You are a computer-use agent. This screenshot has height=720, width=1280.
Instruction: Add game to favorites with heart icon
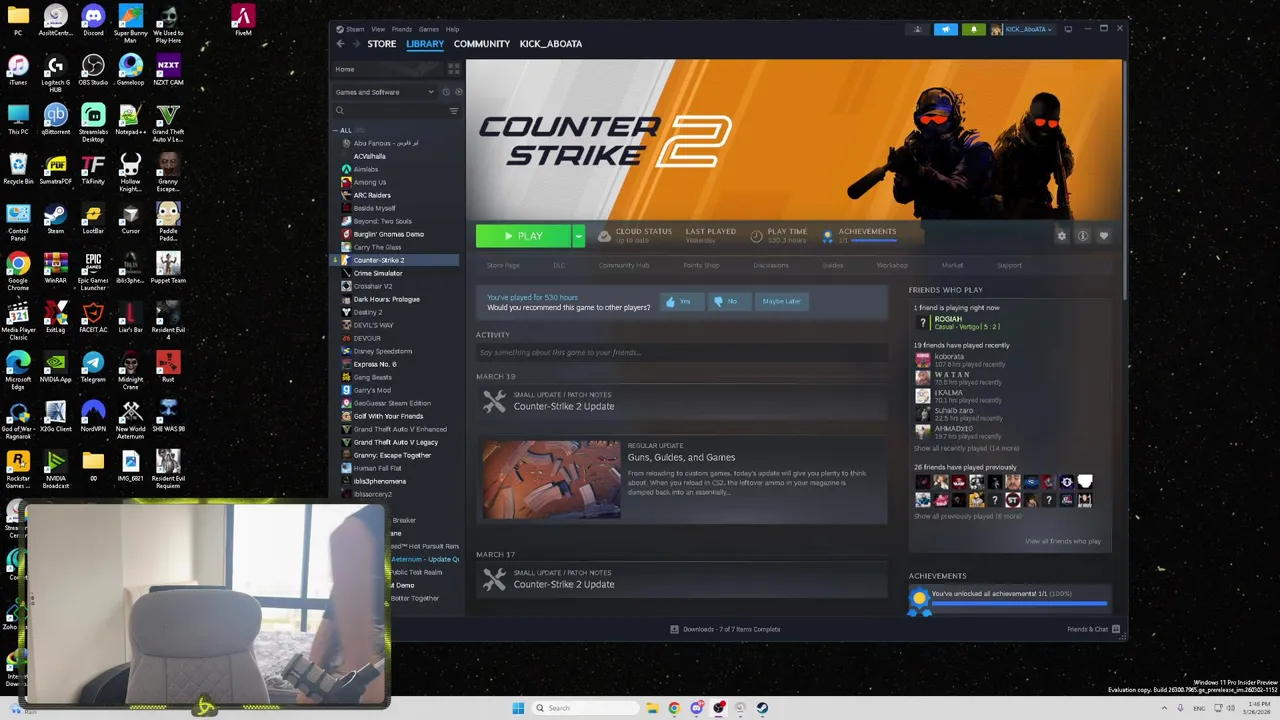[1103, 236]
